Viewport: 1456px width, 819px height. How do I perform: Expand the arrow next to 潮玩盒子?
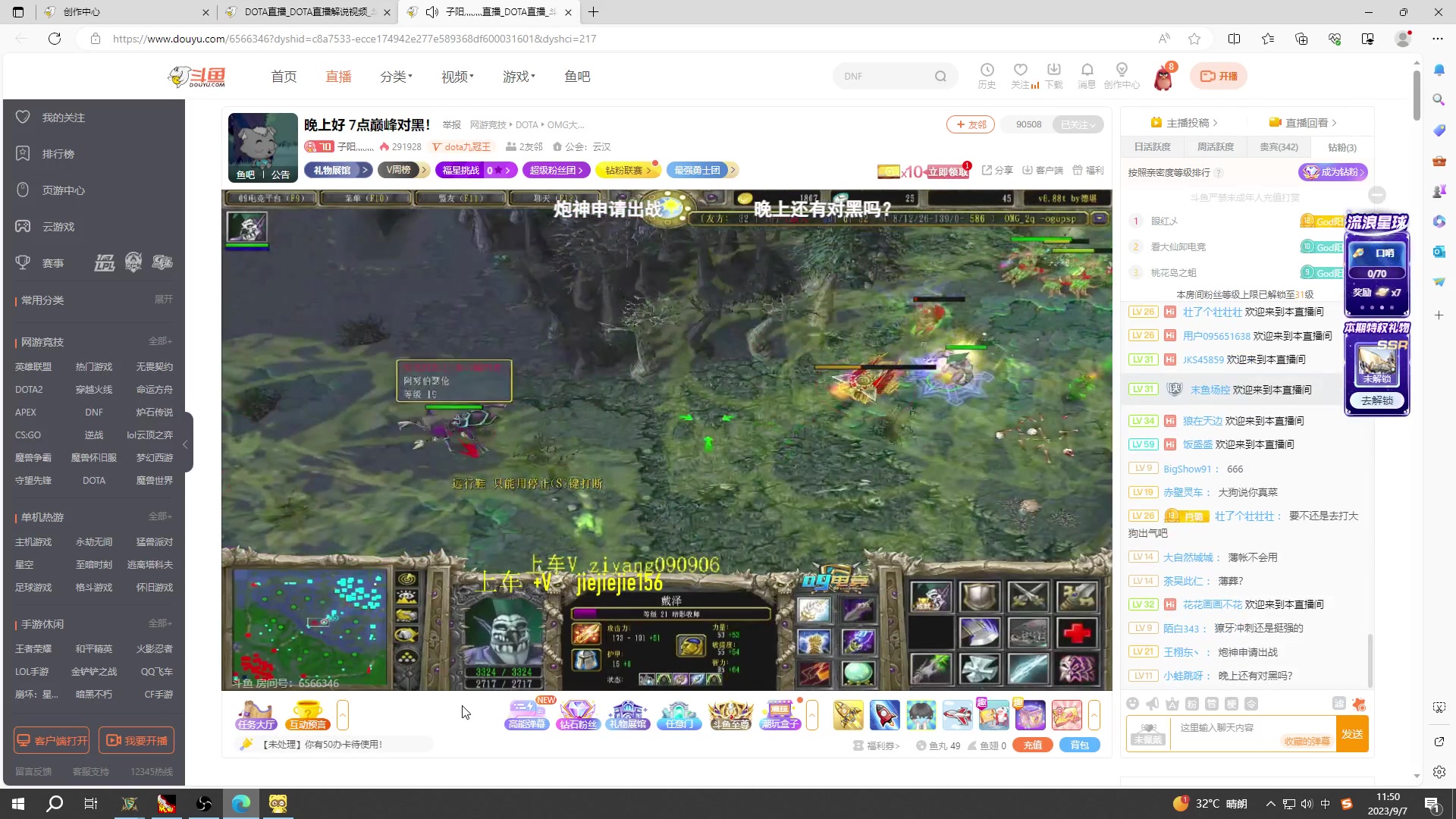click(812, 715)
